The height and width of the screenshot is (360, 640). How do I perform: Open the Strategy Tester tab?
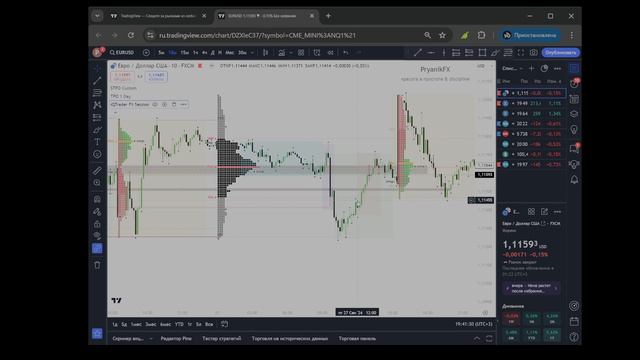222,338
